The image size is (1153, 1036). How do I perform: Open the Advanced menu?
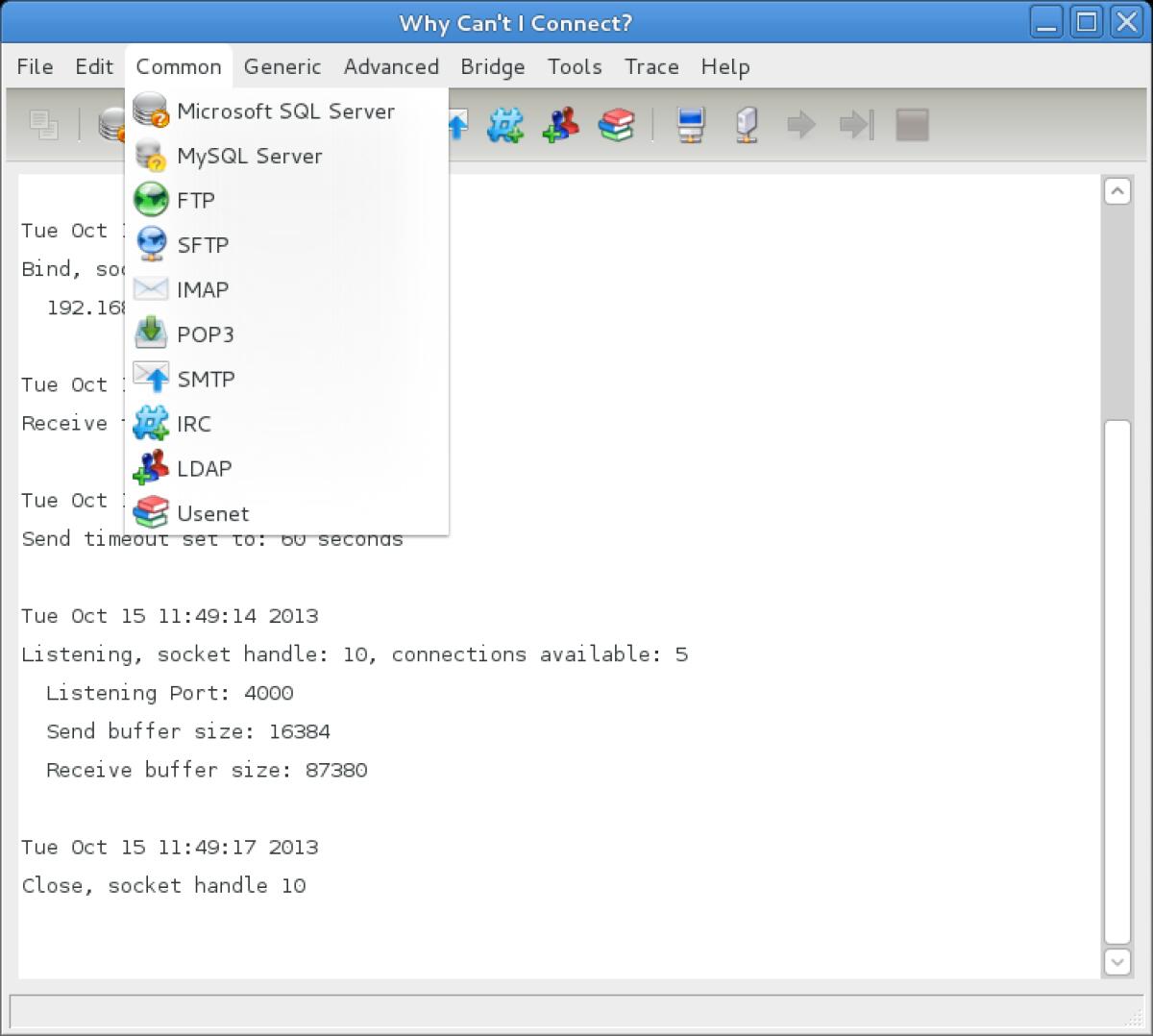(x=391, y=67)
